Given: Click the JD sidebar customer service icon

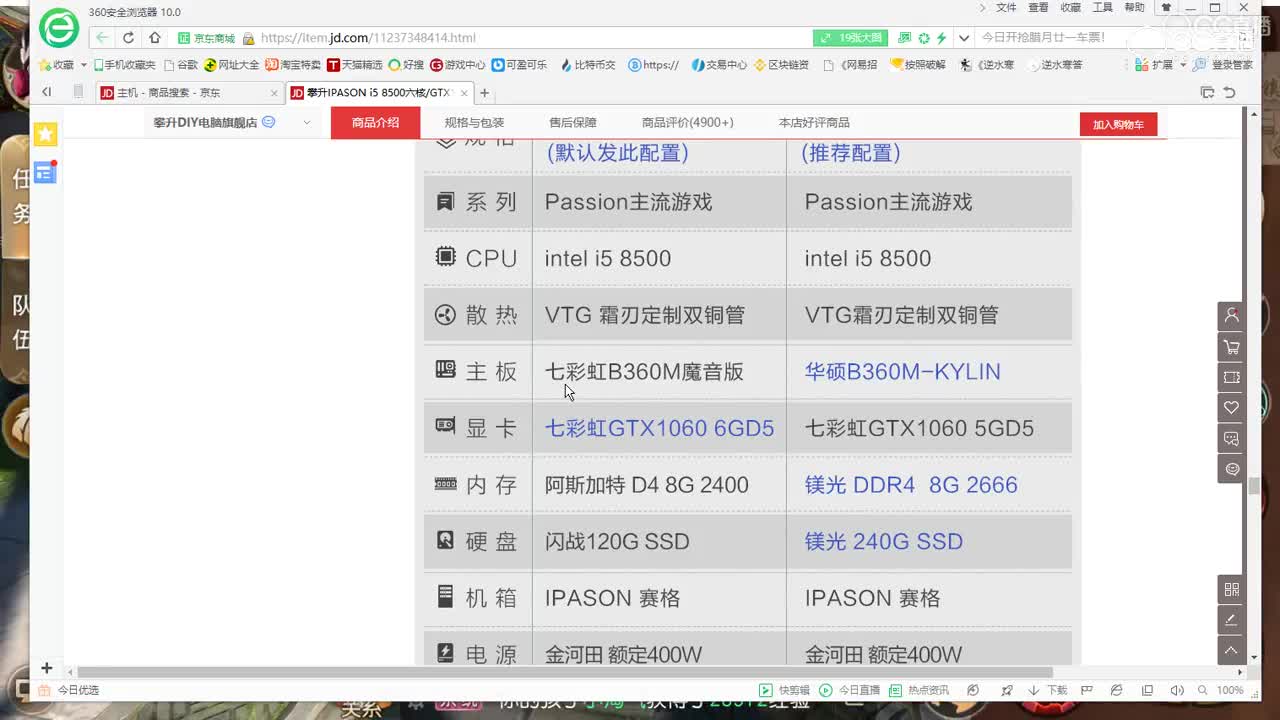Looking at the screenshot, I should 1231,469.
